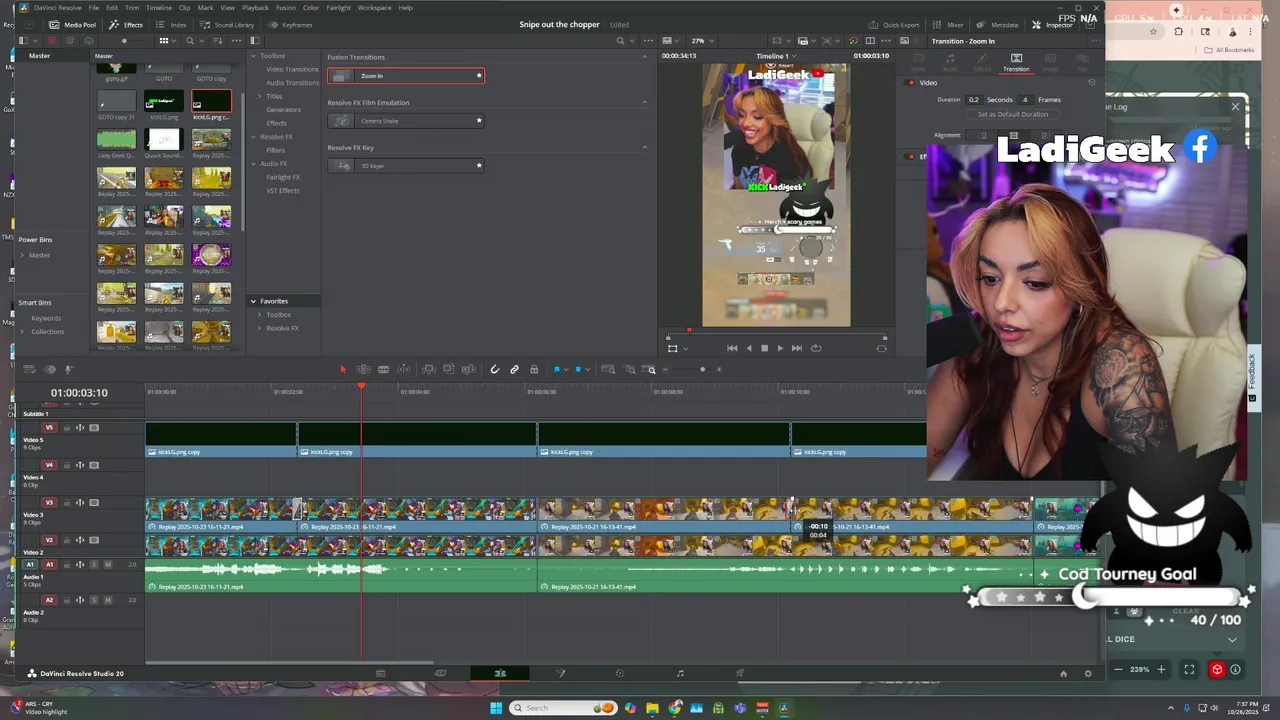The image size is (1280, 720).
Task: Collapse the Resolve FX Key section
Action: (x=644, y=147)
